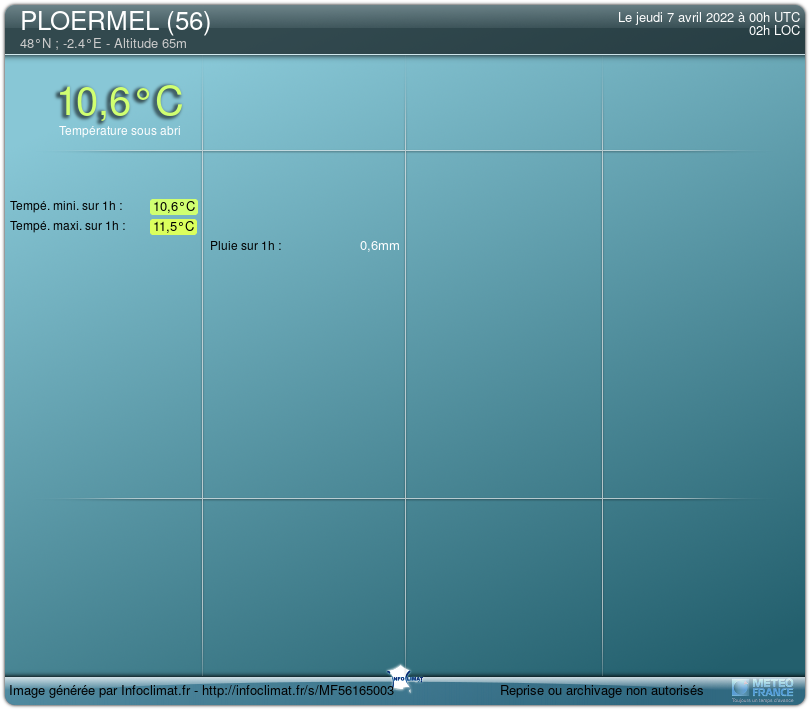Select the 0,6mm rainfall value
810x710 pixels.
tap(379, 246)
